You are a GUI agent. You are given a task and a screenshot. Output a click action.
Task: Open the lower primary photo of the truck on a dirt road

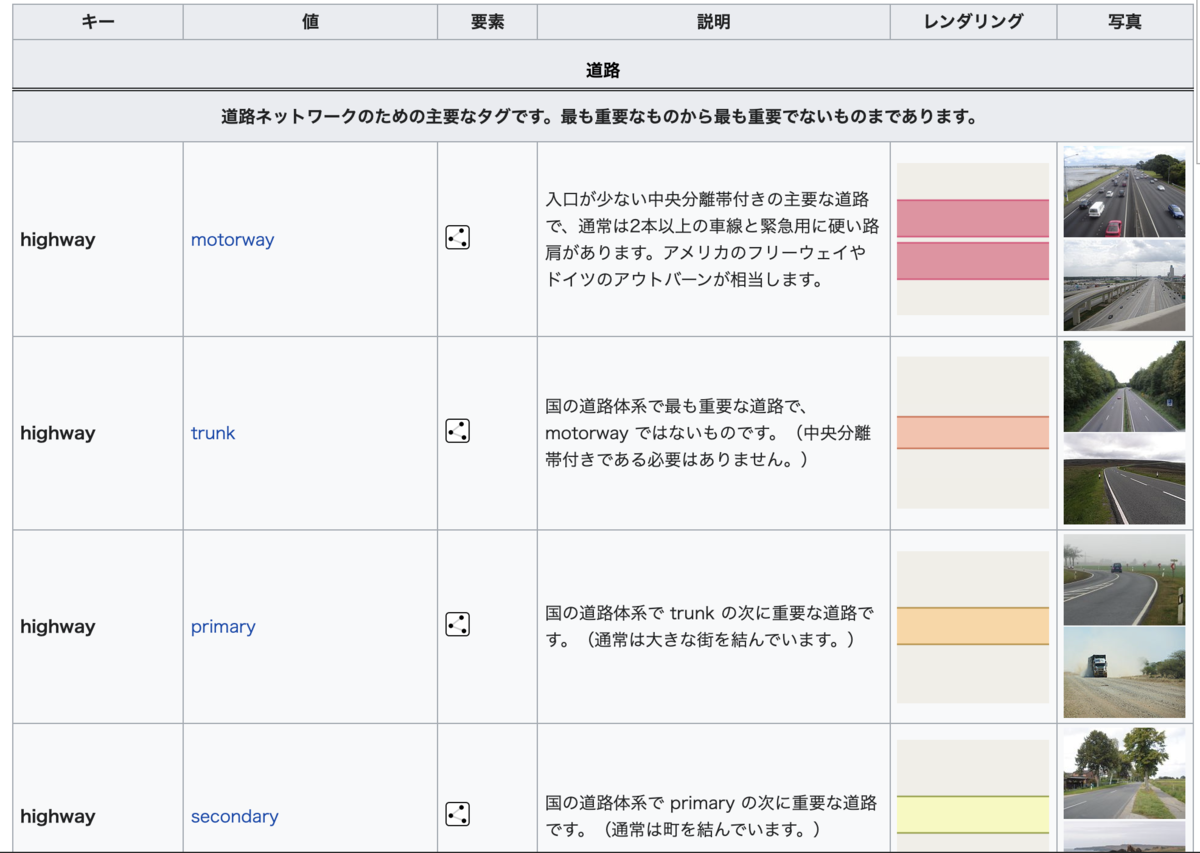[1124, 673]
